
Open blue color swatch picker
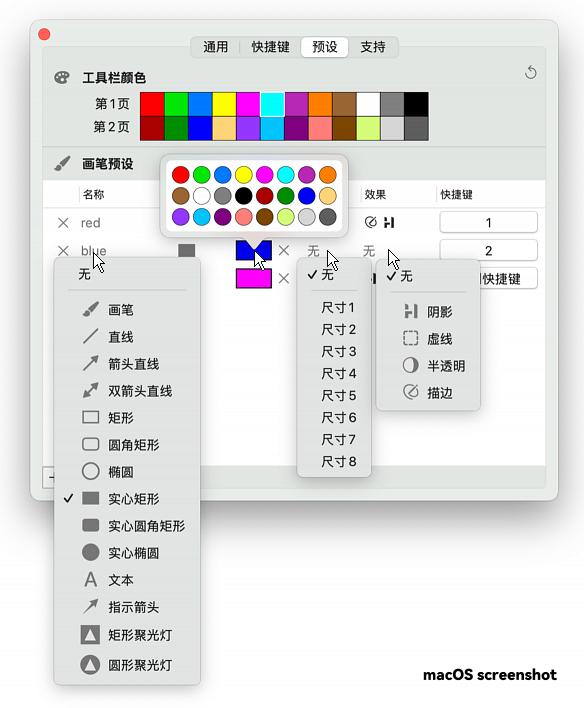point(254,251)
